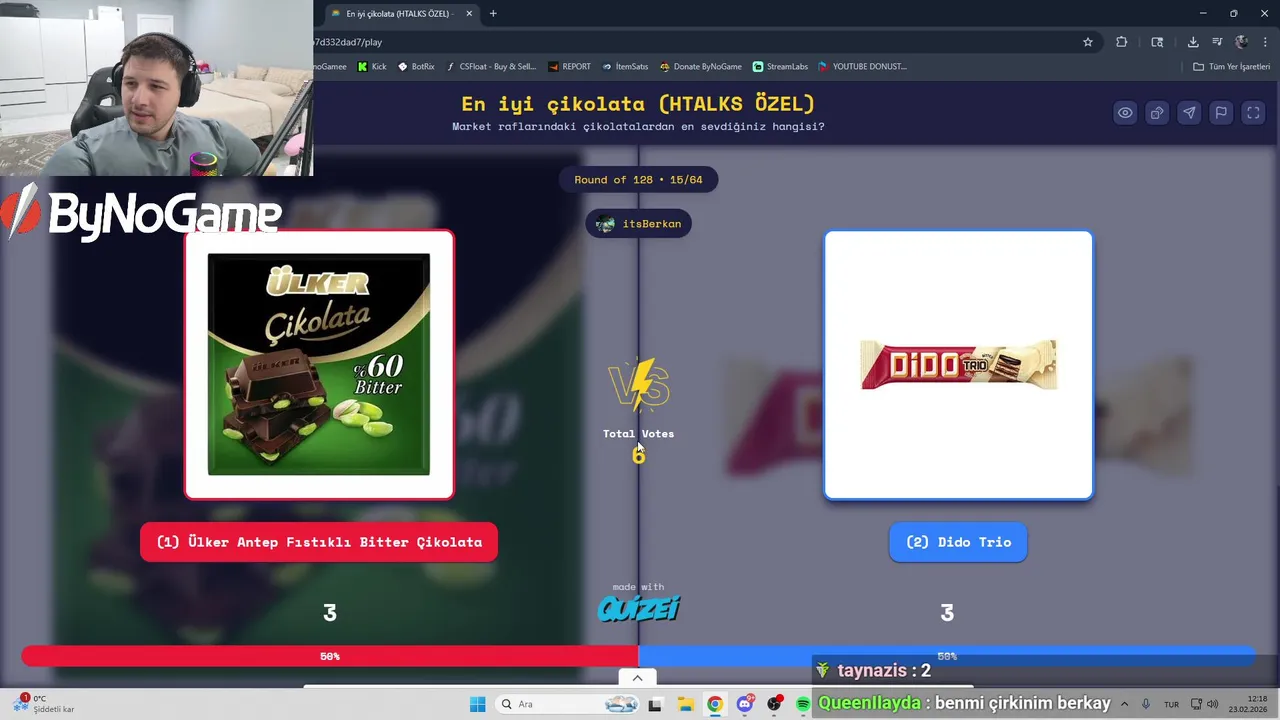Enter fullscreen with the expand icon
Image resolution: width=1280 pixels, height=720 pixels.
(x=1253, y=113)
